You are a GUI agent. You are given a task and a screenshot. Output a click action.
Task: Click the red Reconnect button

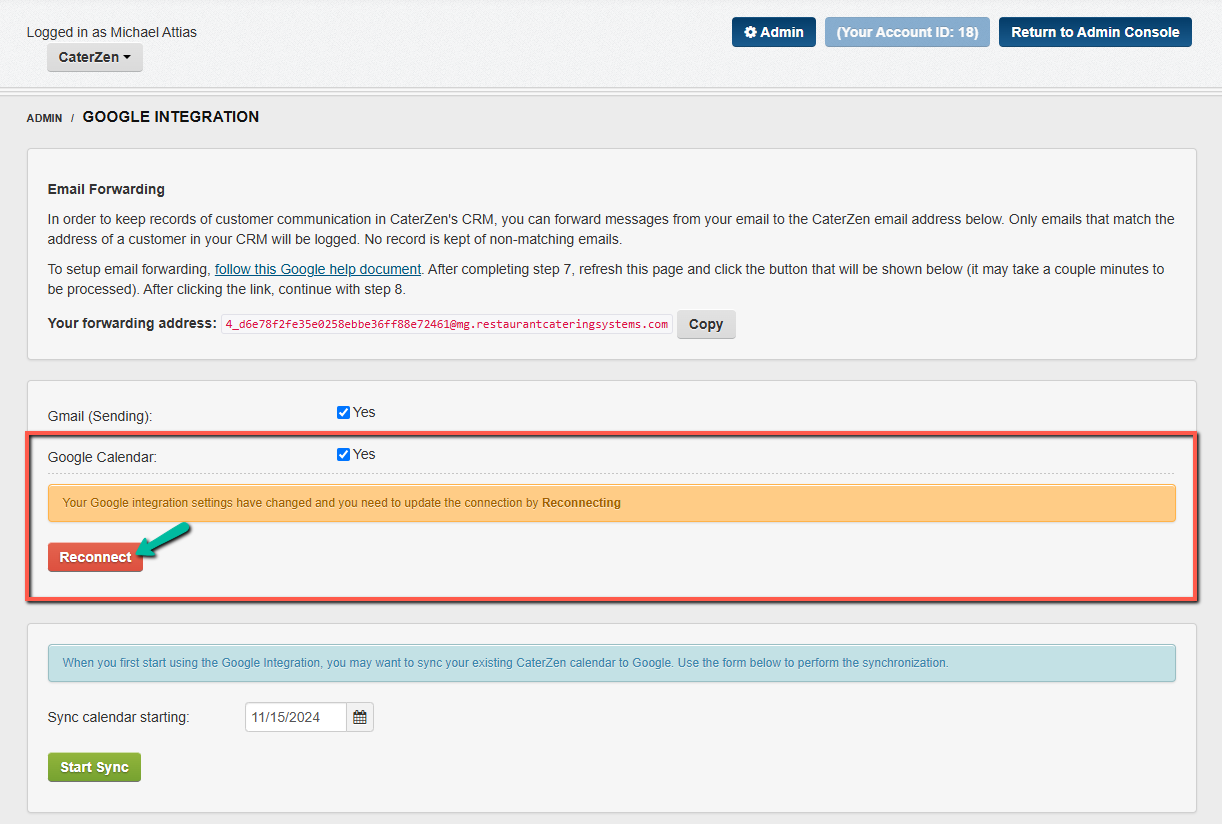click(x=95, y=557)
